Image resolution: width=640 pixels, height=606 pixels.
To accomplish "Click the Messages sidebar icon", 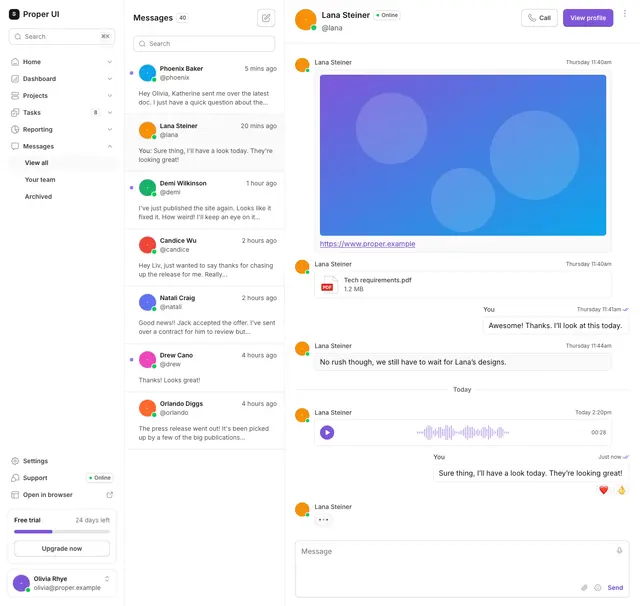I will tap(15, 146).
